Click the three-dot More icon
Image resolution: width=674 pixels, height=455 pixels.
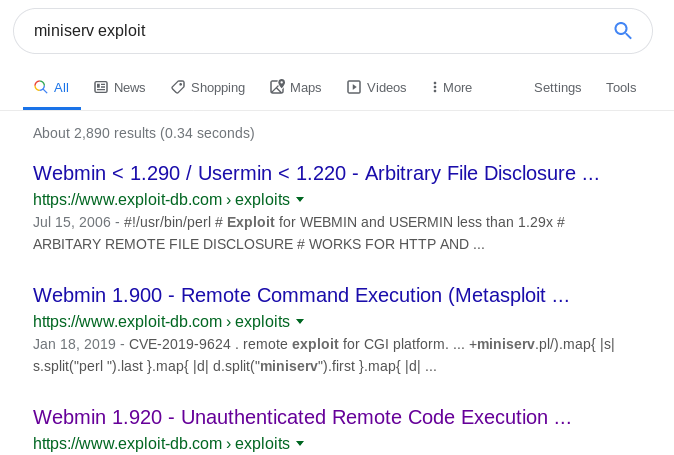point(435,87)
